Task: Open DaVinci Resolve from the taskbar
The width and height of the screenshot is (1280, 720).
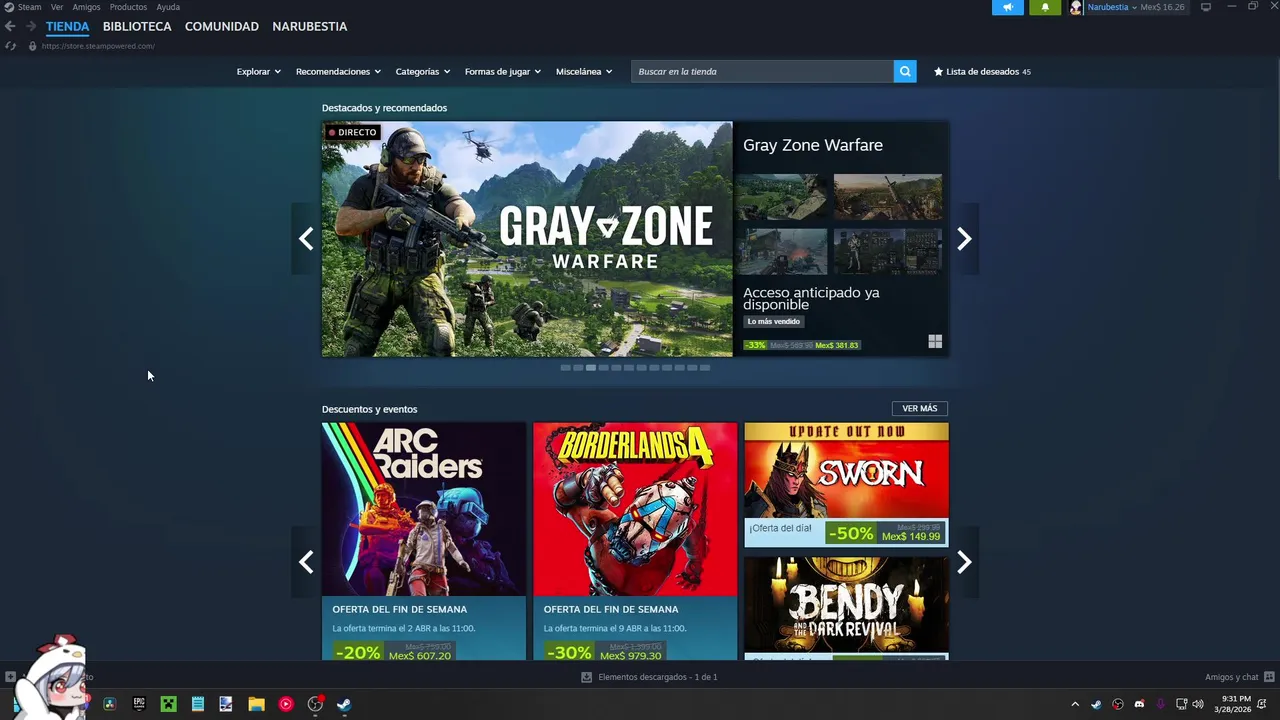Action: pos(110,704)
